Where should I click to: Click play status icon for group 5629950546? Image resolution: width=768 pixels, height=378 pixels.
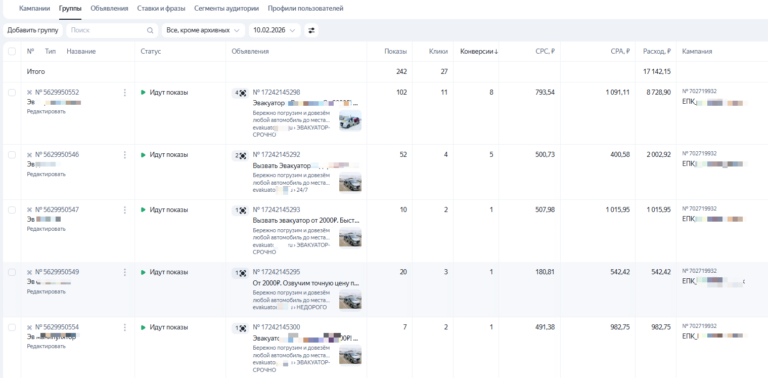(x=143, y=155)
